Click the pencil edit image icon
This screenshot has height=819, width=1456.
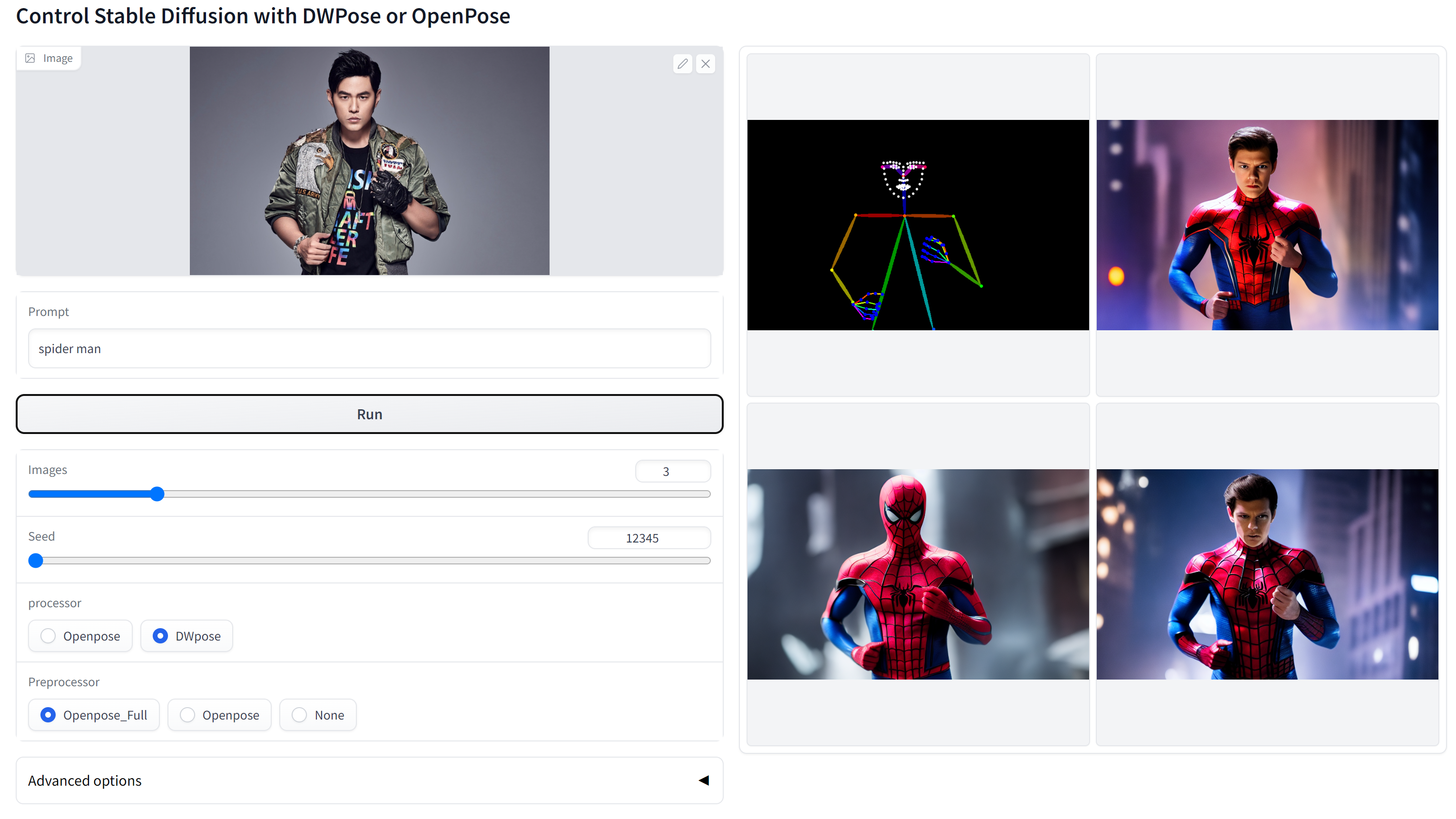[682, 64]
